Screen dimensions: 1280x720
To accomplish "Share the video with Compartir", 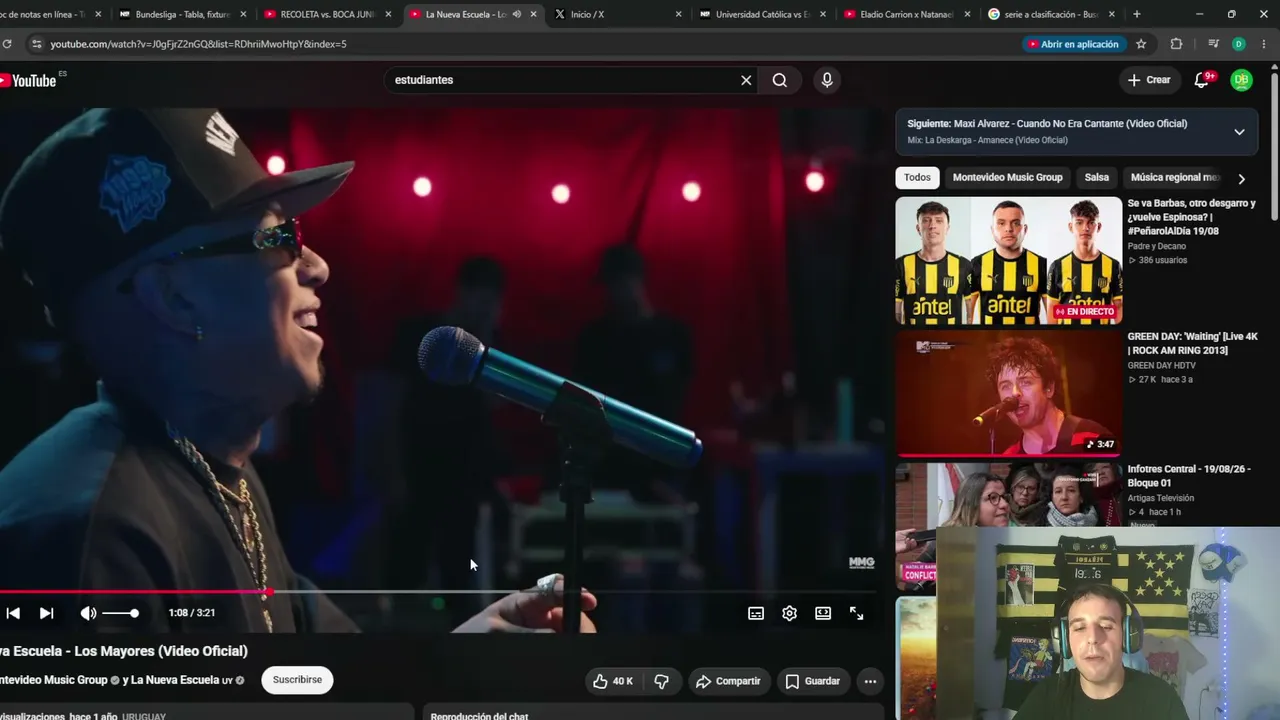I will 728,681.
